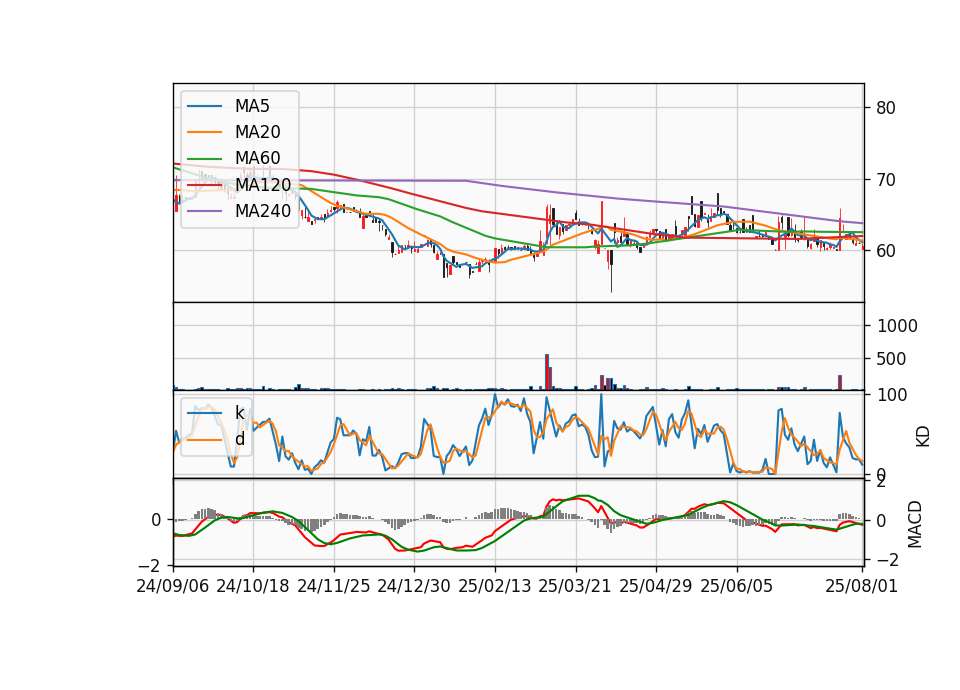The height and width of the screenshot is (690, 960).
Task: Click the 60 price axis label
Action: 886,251
